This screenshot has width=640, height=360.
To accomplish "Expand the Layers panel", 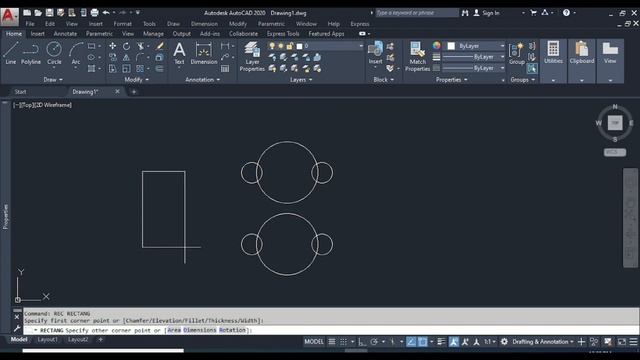I will coord(301,80).
